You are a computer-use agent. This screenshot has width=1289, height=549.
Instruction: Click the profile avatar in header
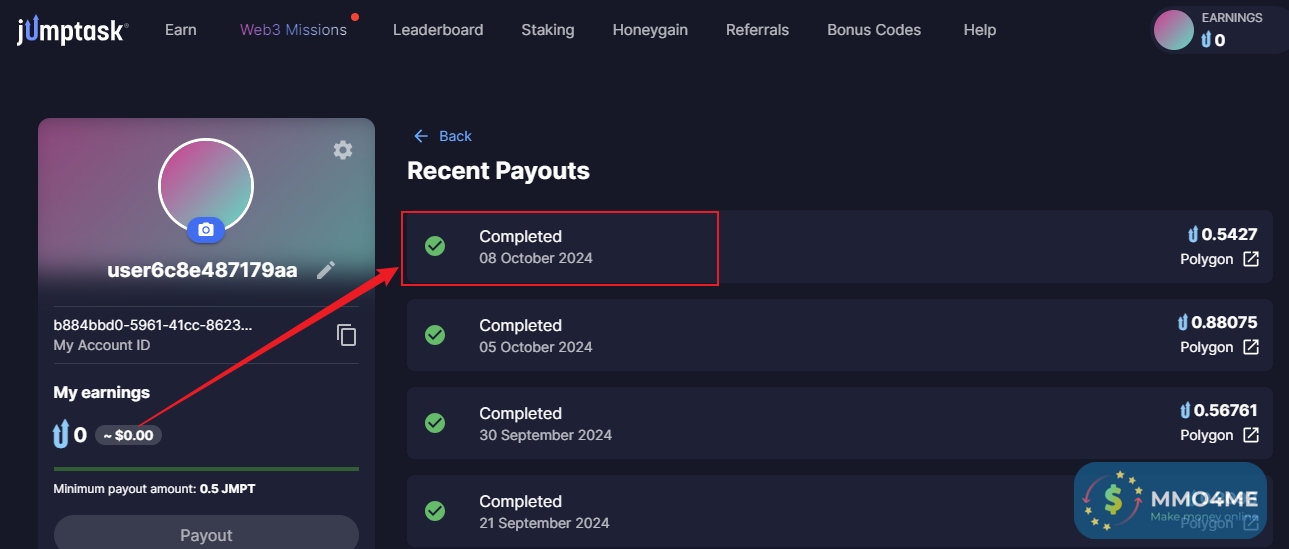click(1174, 30)
